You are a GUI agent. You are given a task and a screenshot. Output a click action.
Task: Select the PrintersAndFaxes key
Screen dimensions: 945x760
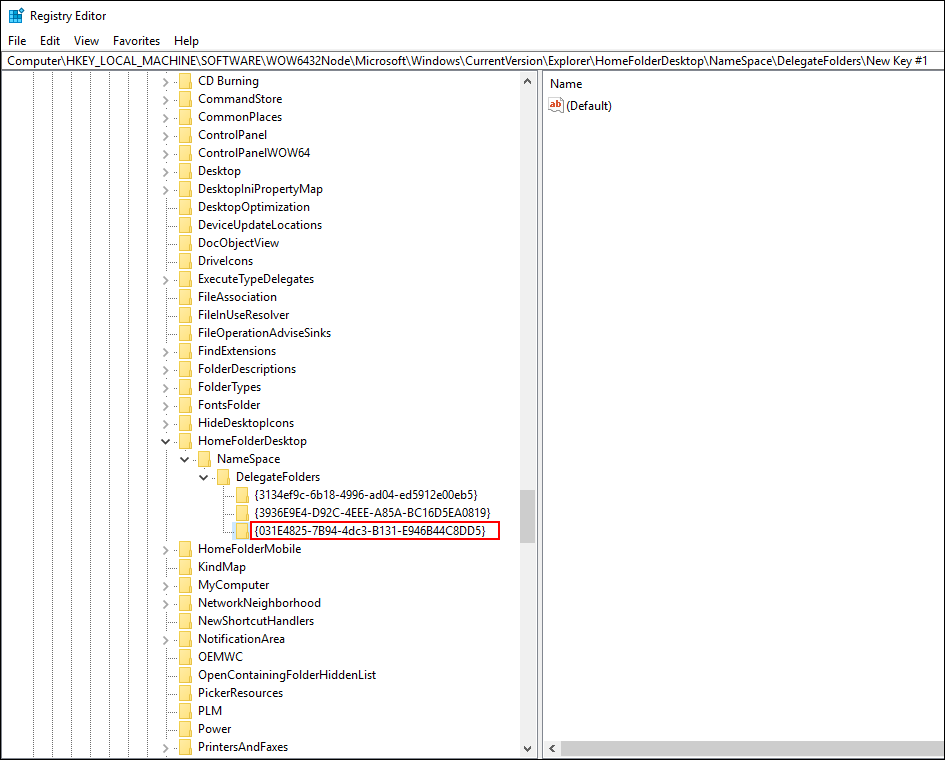coord(243,747)
